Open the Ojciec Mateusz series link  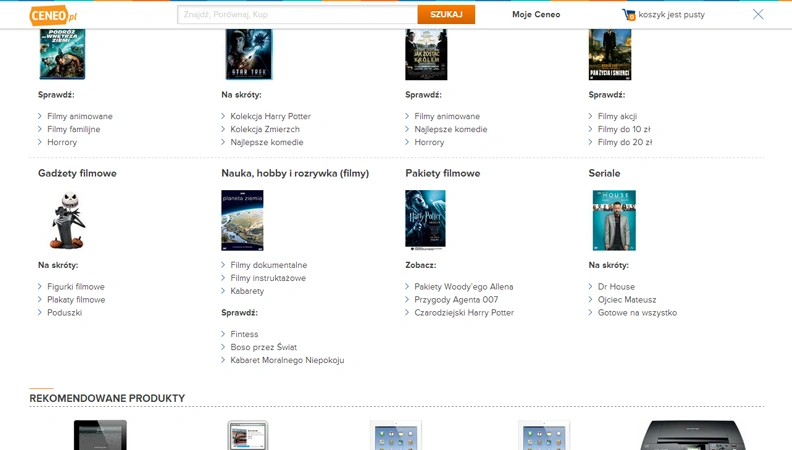(627, 299)
